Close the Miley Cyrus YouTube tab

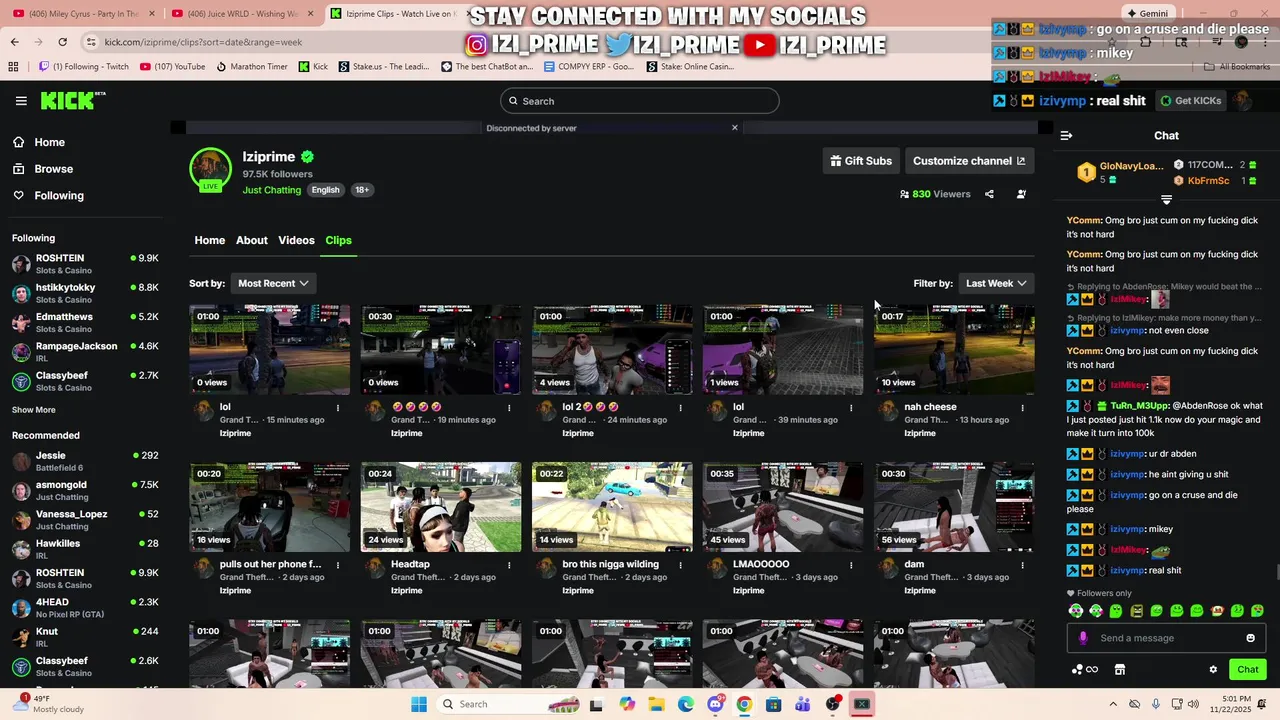tap(152, 14)
